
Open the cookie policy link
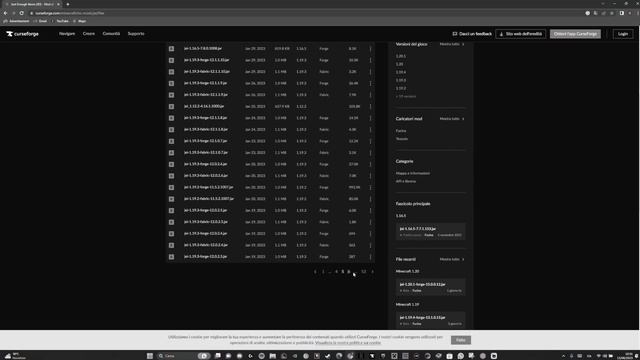click(348, 343)
